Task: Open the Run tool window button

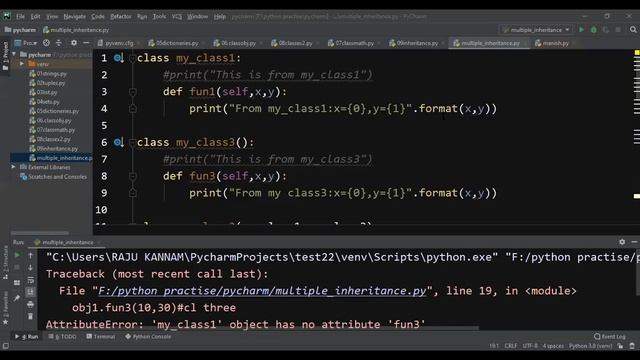Action: [x=27, y=337]
